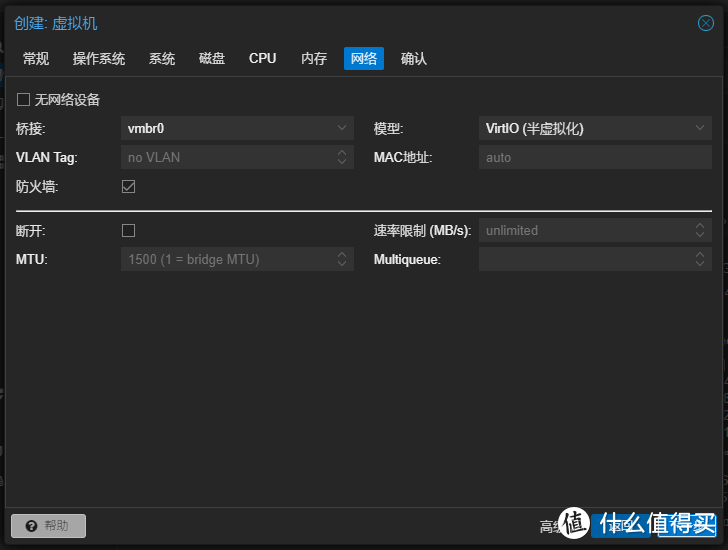Viewport: 728px width, 550px height.
Task: Go to the 系统 tab
Action: coord(162,59)
